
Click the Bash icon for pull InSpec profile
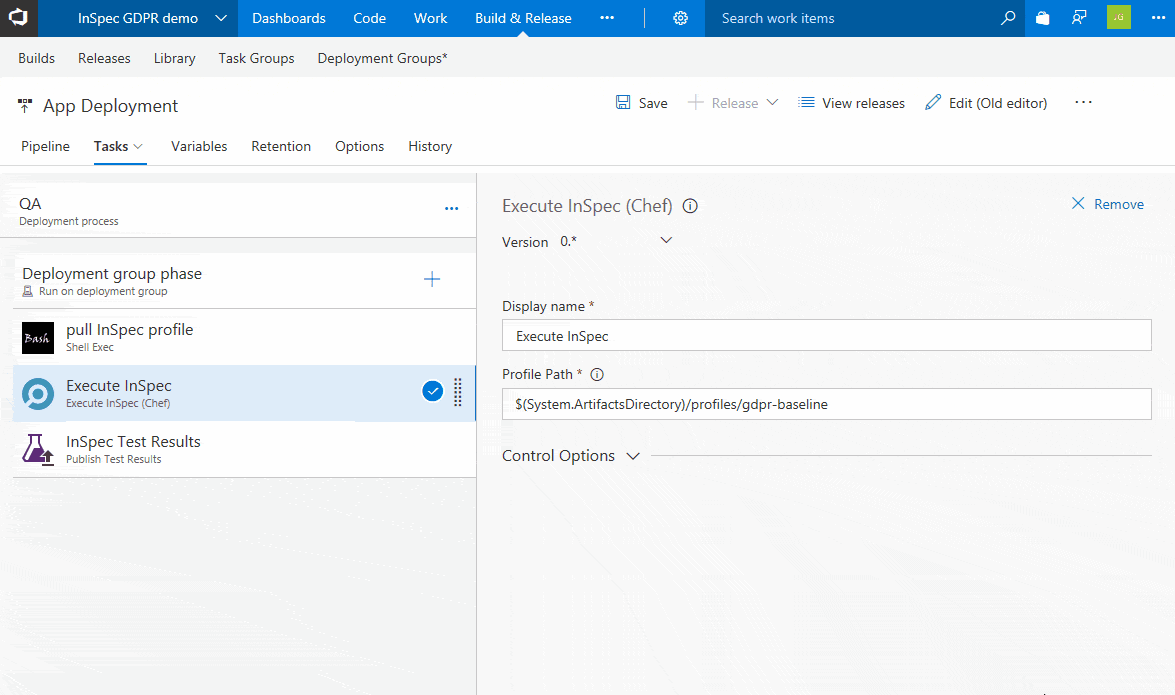(38, 338)
